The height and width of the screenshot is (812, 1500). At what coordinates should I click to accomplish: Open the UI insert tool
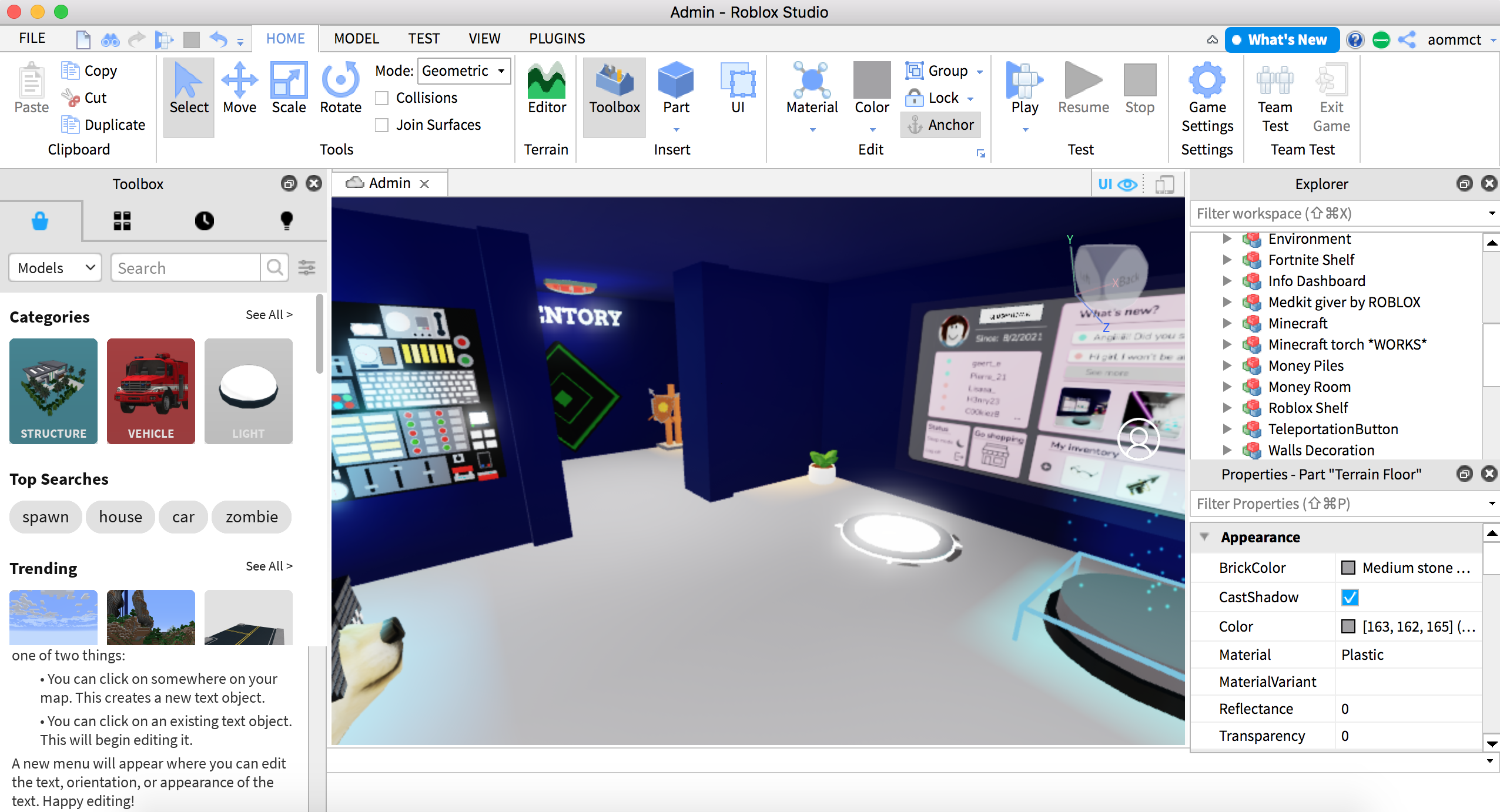pos(738,89)
